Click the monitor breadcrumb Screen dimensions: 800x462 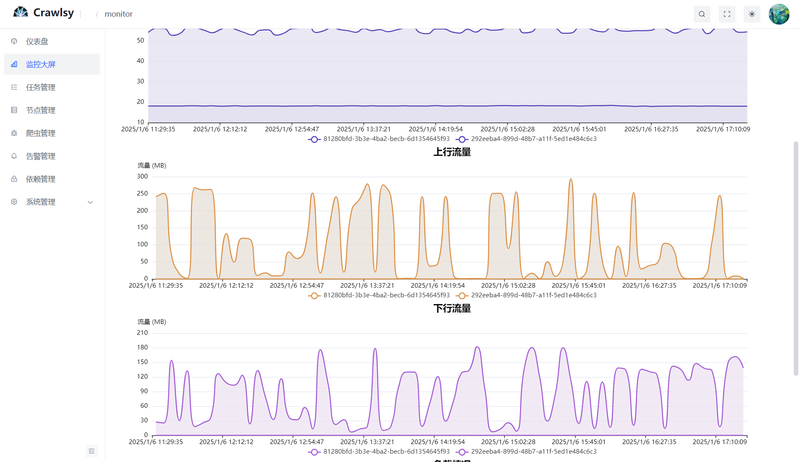118,14
